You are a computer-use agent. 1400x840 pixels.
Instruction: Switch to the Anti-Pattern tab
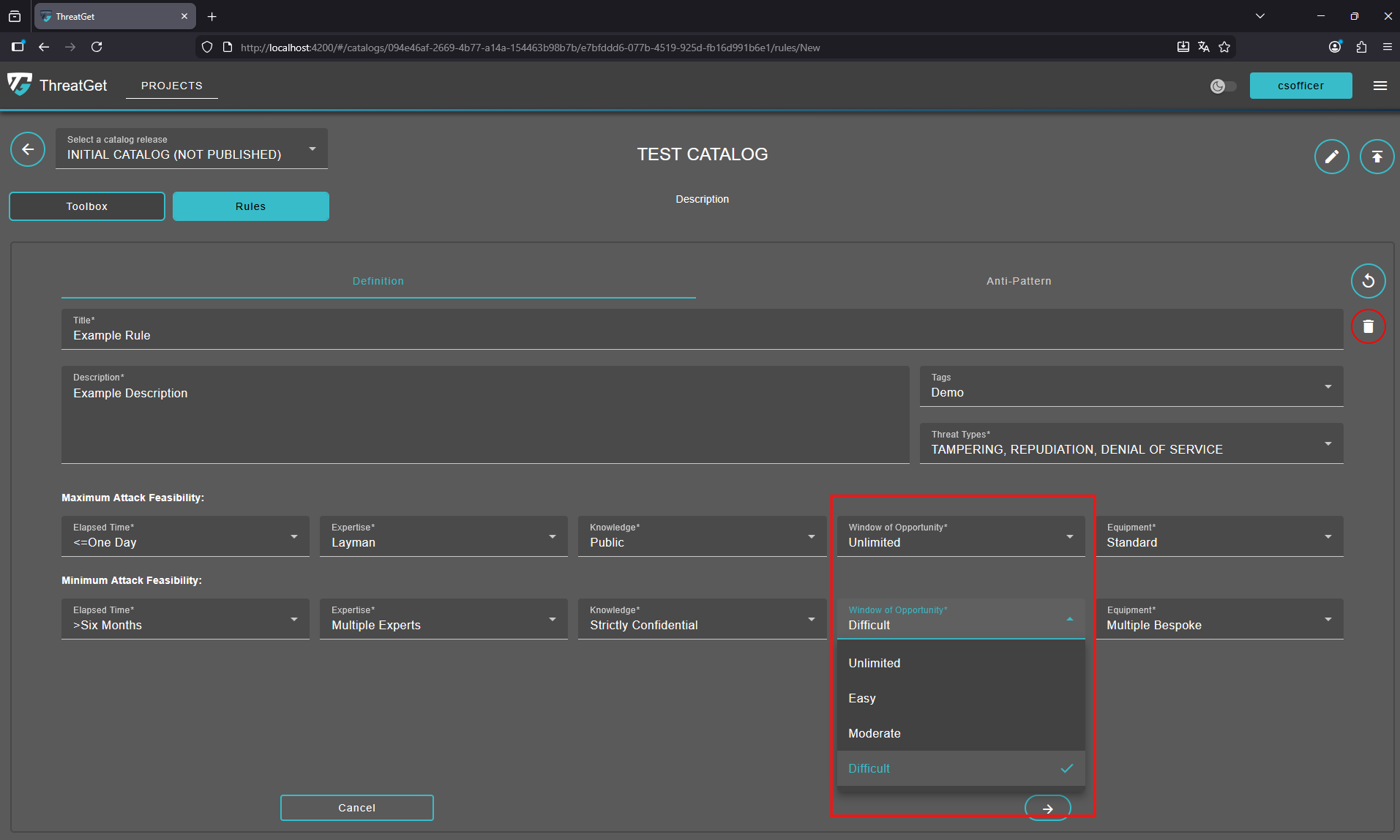pos(1018,281)
